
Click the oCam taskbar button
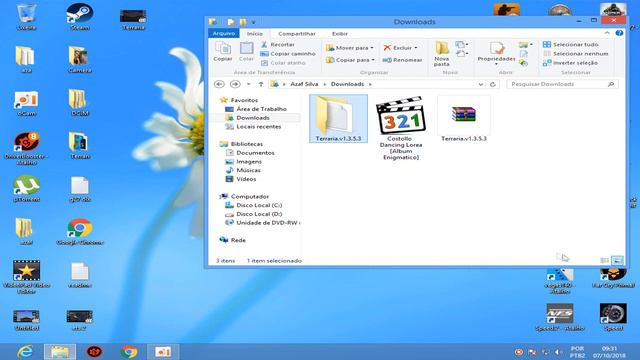(163, 351)
